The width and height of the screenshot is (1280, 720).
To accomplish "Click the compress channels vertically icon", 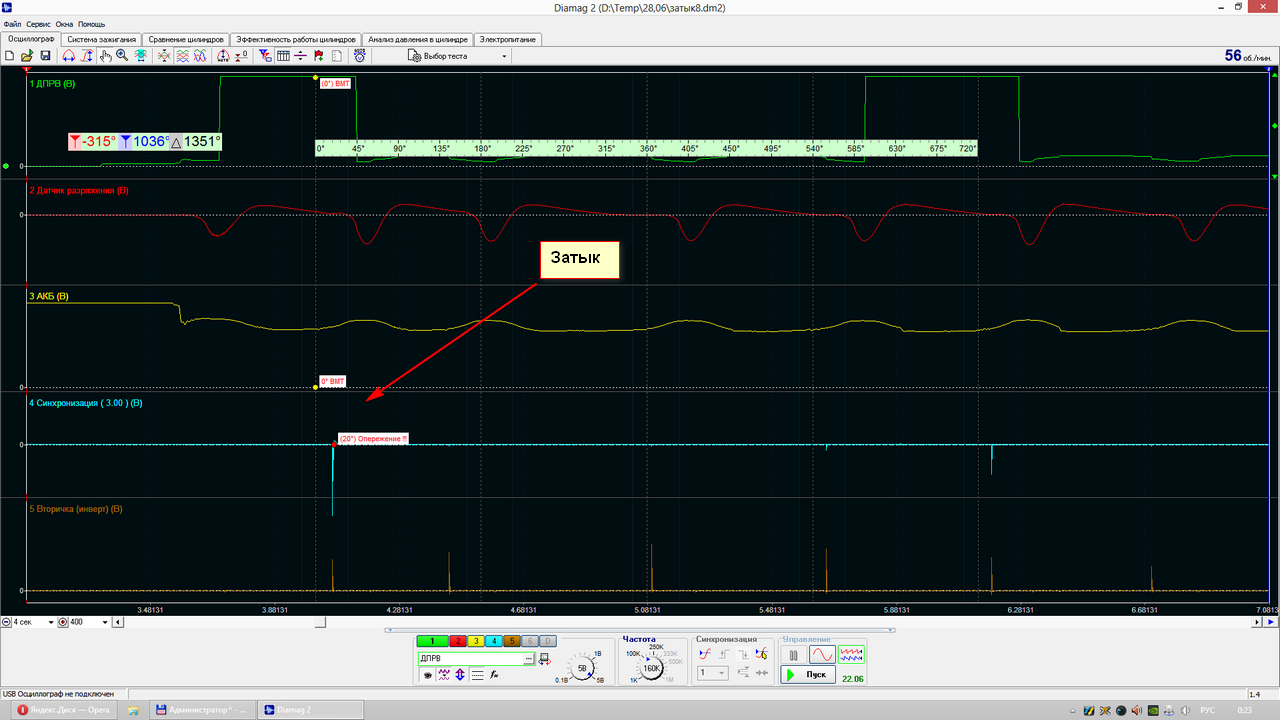I will tap(164, 56).
